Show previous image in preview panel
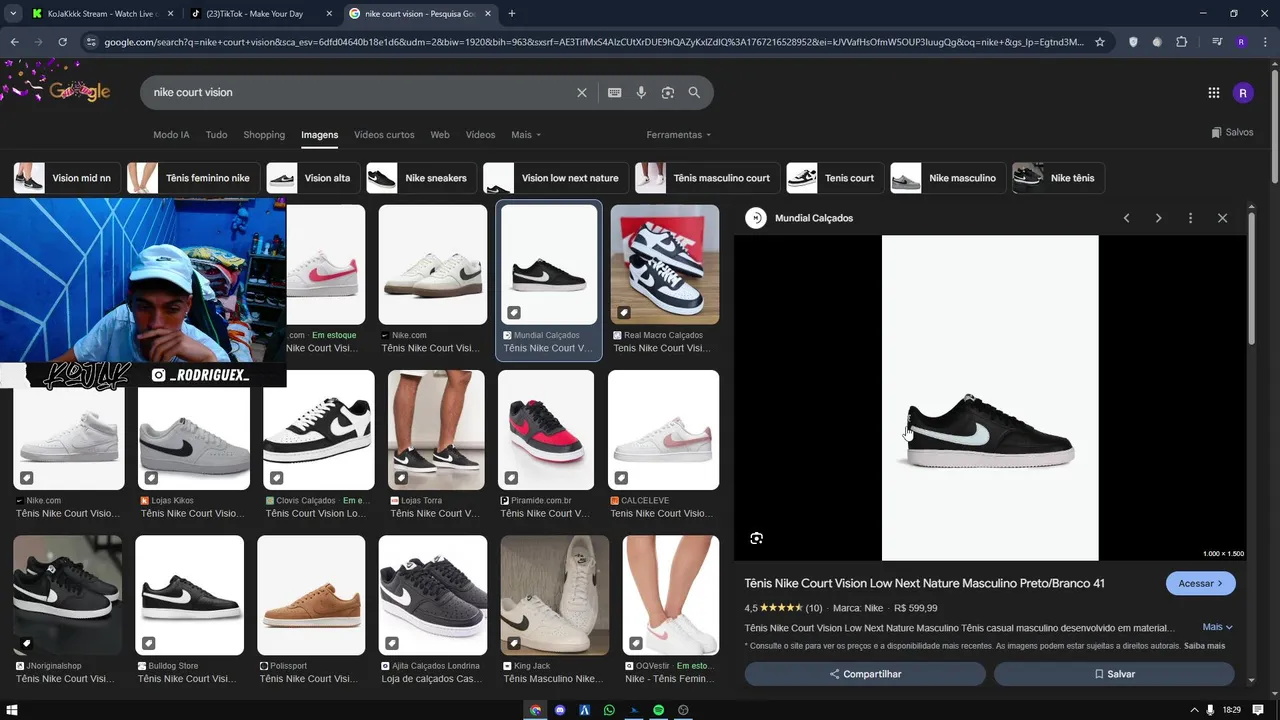This screenshot has width=1280, height=720. pos(1126,218)
